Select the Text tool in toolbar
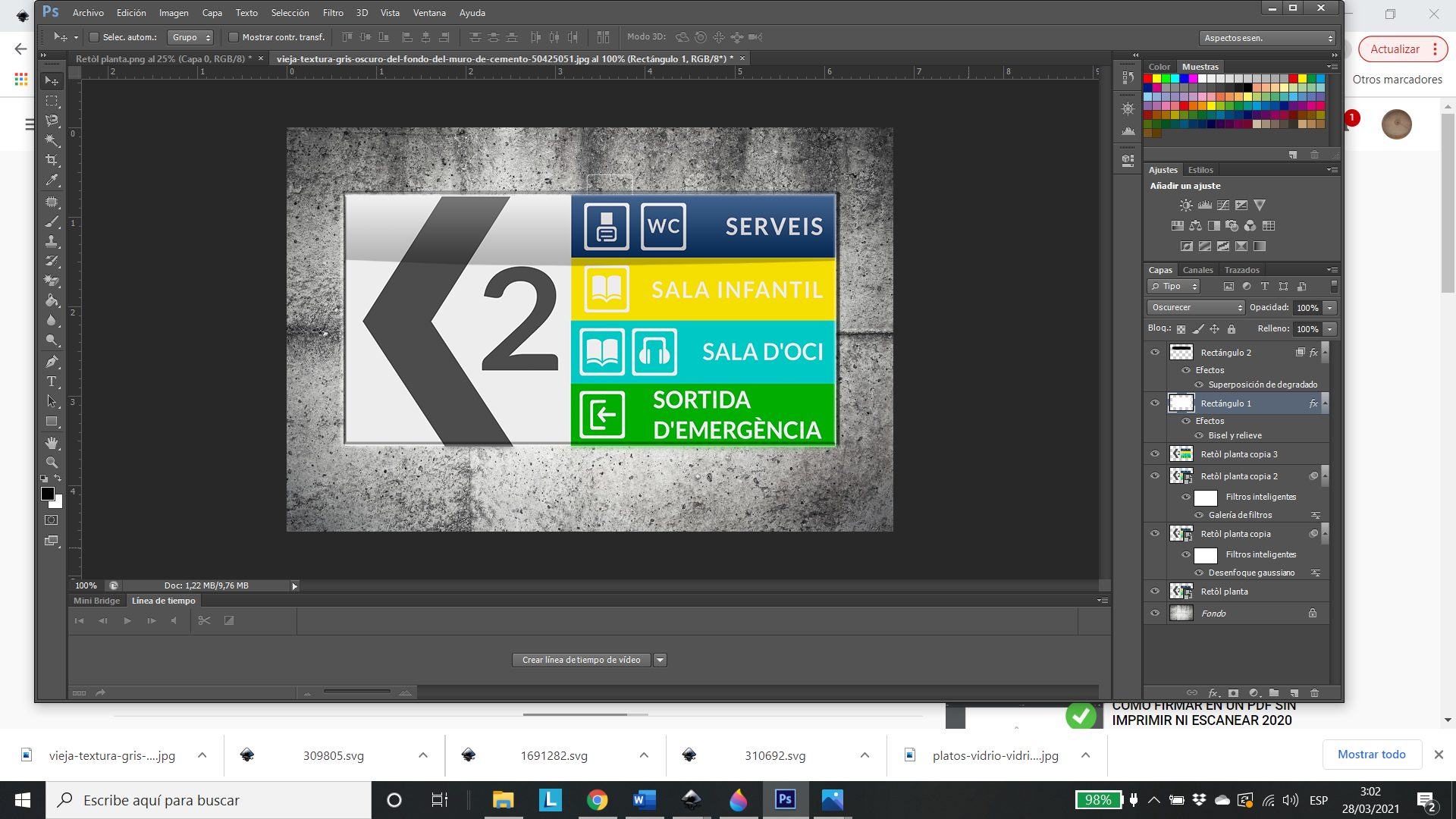 [x=53, y=381]
